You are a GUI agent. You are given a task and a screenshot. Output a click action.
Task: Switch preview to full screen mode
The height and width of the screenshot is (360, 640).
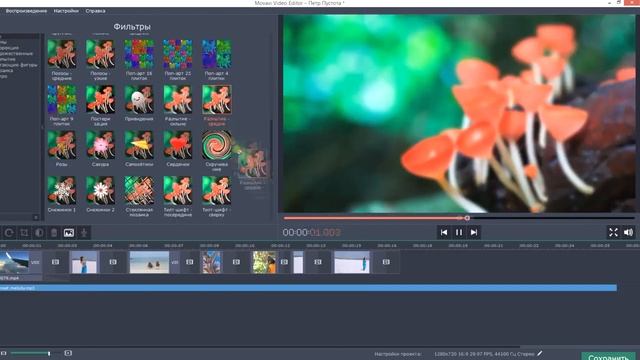coord(613,232)
